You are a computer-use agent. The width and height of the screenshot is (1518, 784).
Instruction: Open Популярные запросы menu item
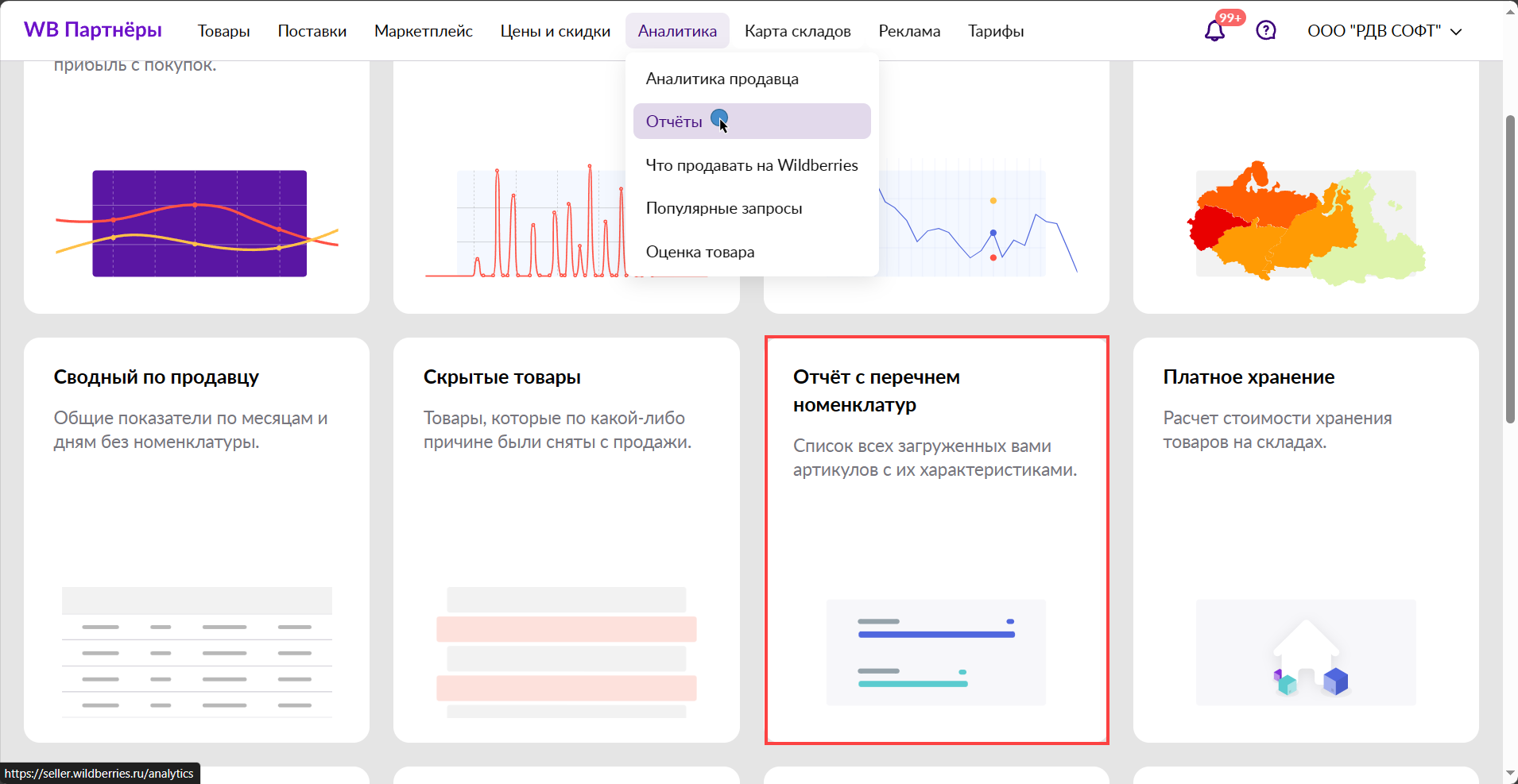(724, 208)
